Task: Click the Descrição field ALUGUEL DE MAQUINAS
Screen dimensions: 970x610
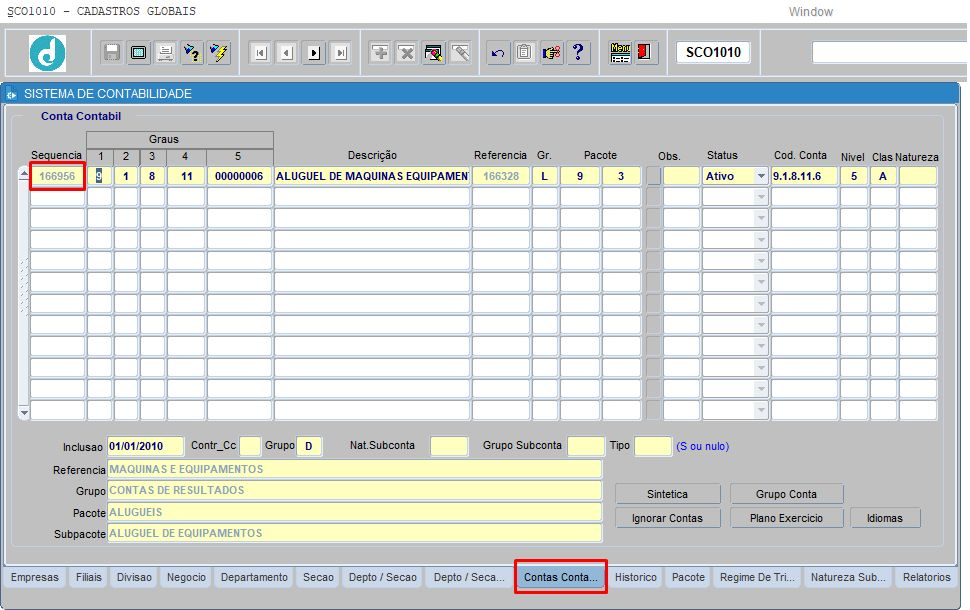Action: [372, 176]
